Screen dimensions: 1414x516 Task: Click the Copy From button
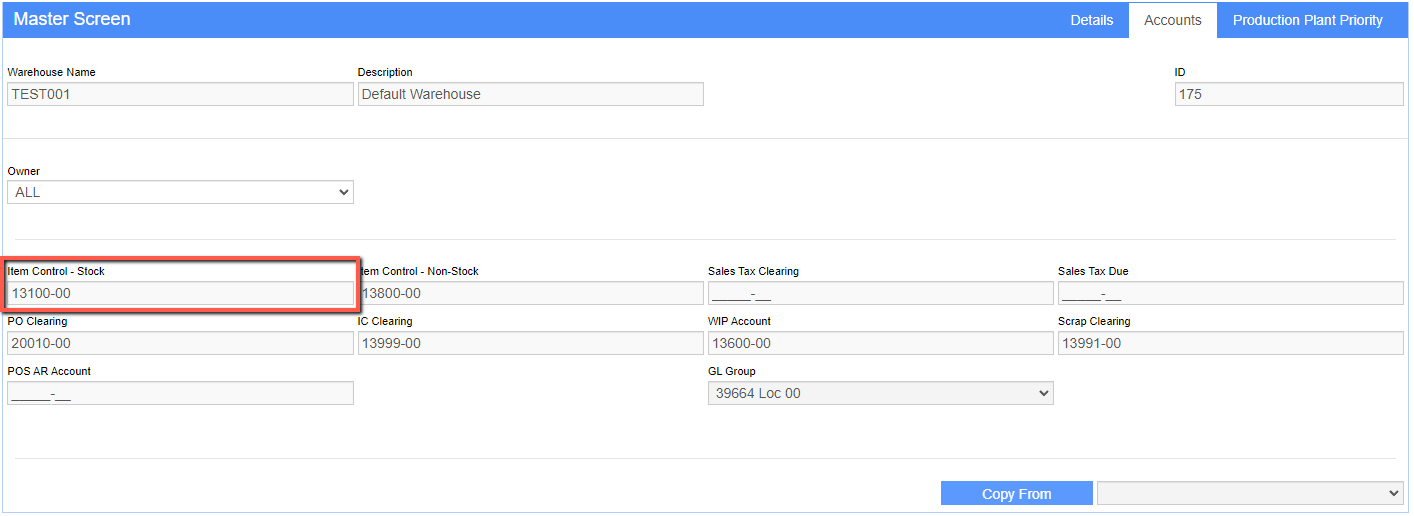pyautogui.click(x=1016, y=493)
